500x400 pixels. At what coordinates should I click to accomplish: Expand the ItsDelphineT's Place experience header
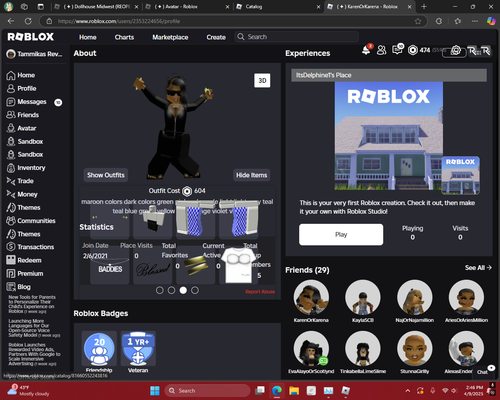click(389, 75)
